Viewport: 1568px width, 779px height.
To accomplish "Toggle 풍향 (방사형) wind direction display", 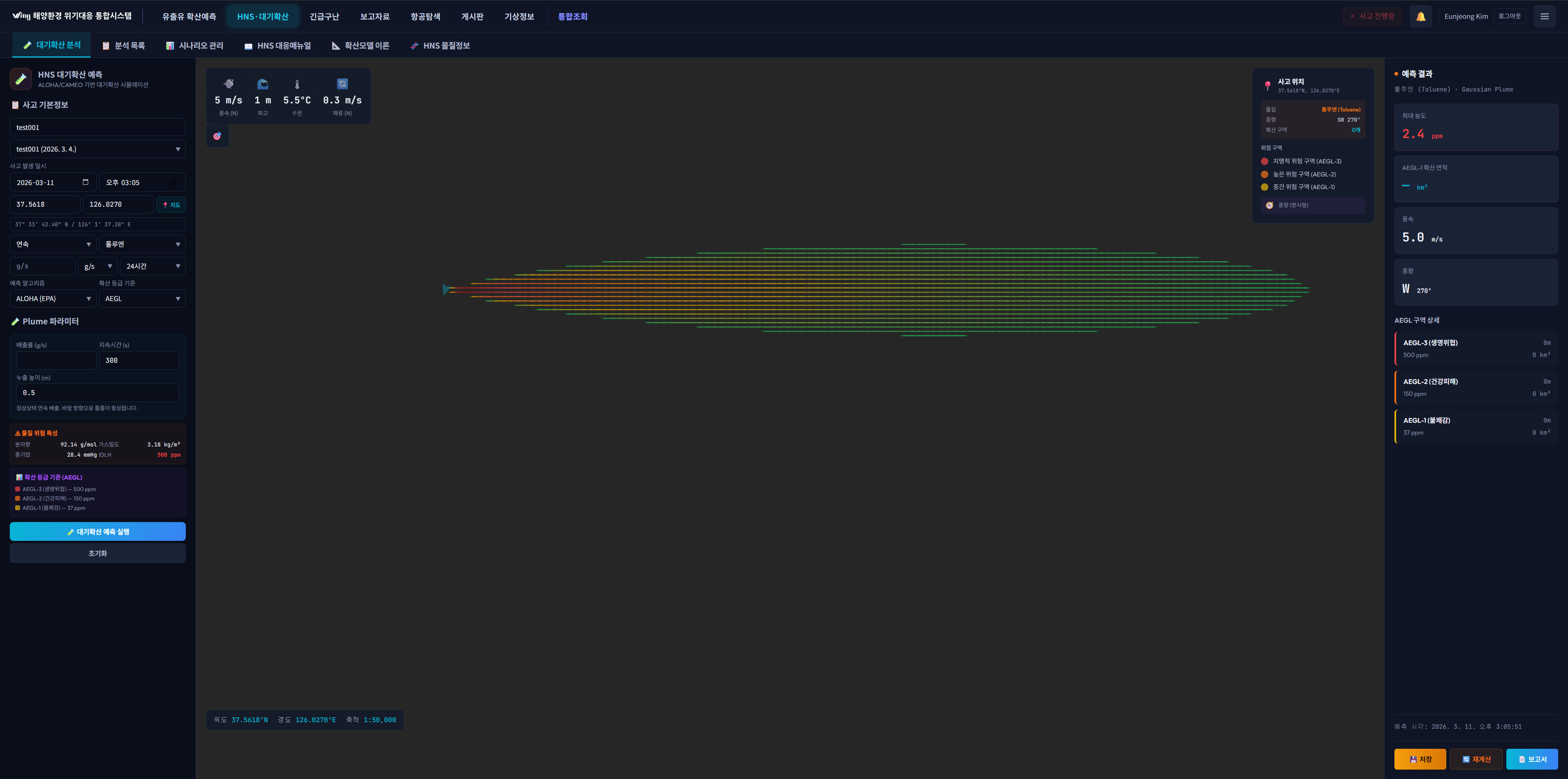I will tap(1312, 205).
